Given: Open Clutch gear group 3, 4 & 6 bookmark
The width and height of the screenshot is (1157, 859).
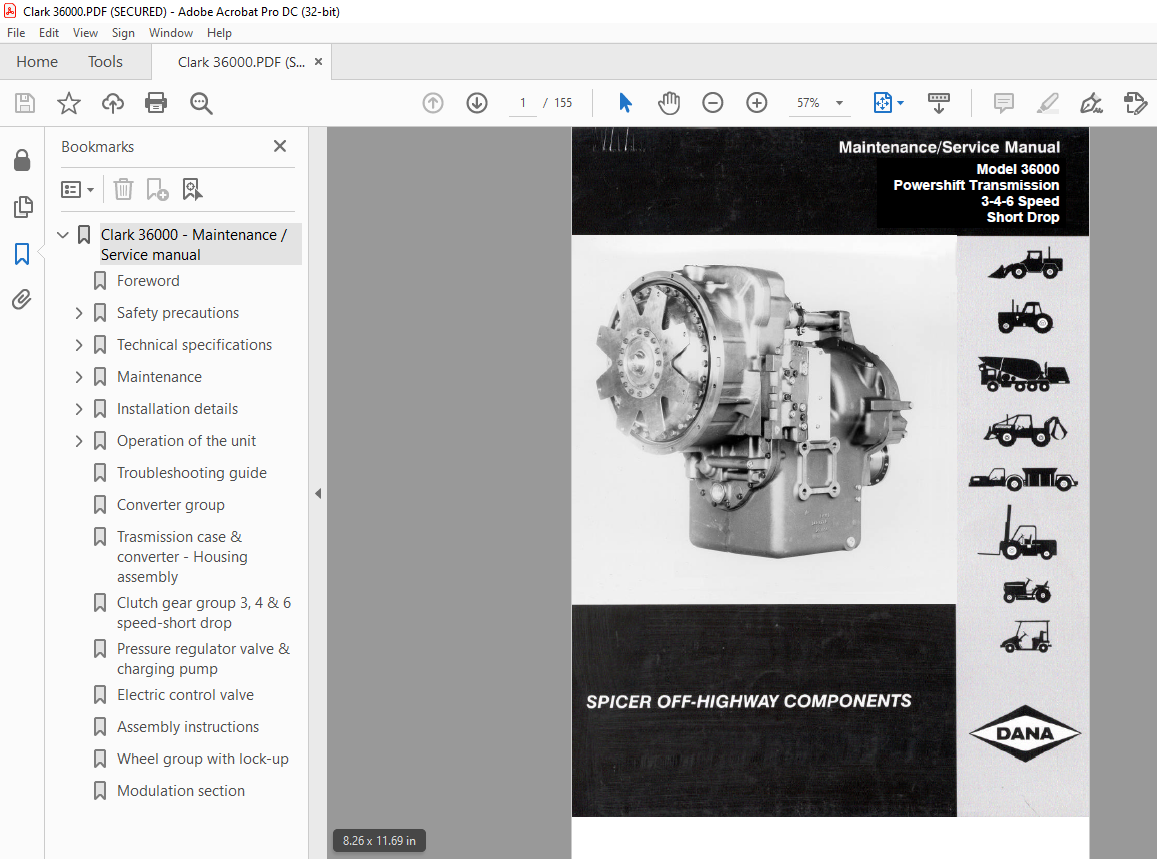Looking at the screenshot, I should coord(204,613).
